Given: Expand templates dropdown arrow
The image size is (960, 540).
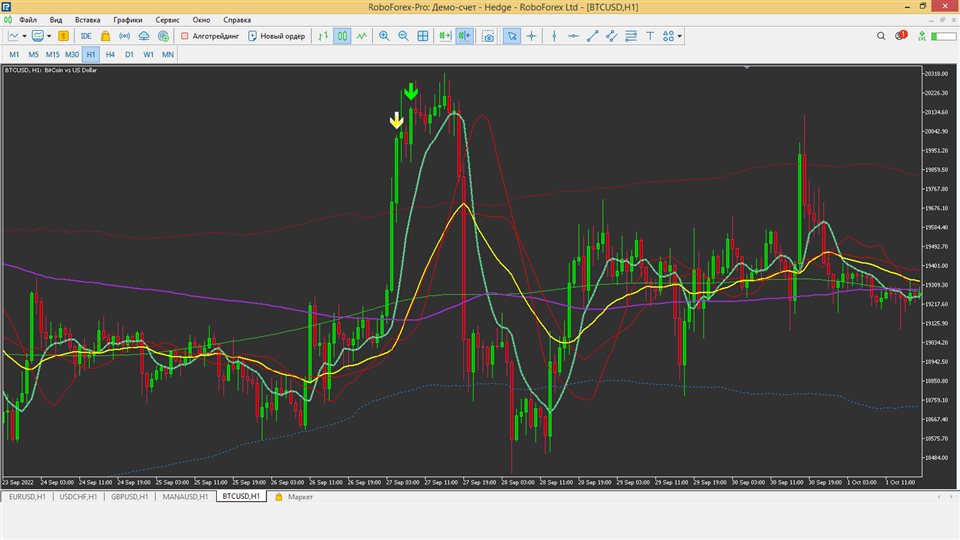Looking at the screenshot, I should [x=49, y=36].
